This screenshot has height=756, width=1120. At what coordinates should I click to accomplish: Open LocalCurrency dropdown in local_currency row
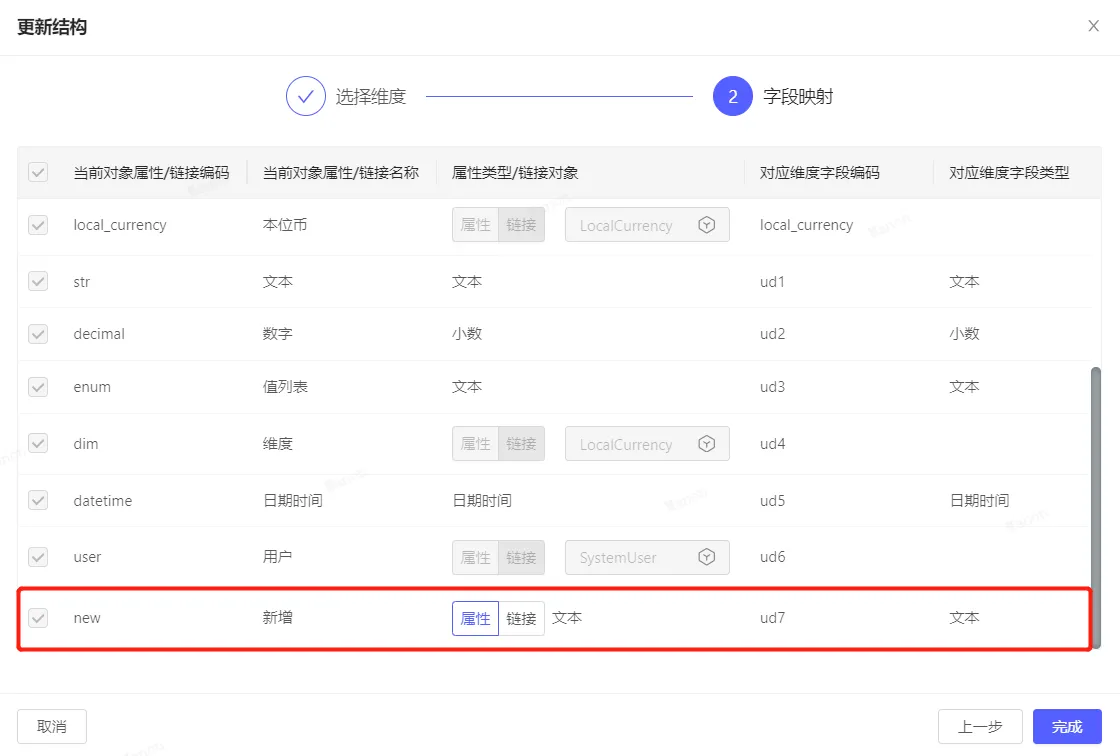(x=647, y=225)
